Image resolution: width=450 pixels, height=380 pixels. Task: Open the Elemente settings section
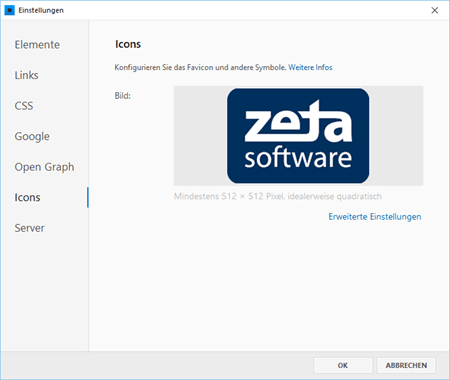click(37, 45)
